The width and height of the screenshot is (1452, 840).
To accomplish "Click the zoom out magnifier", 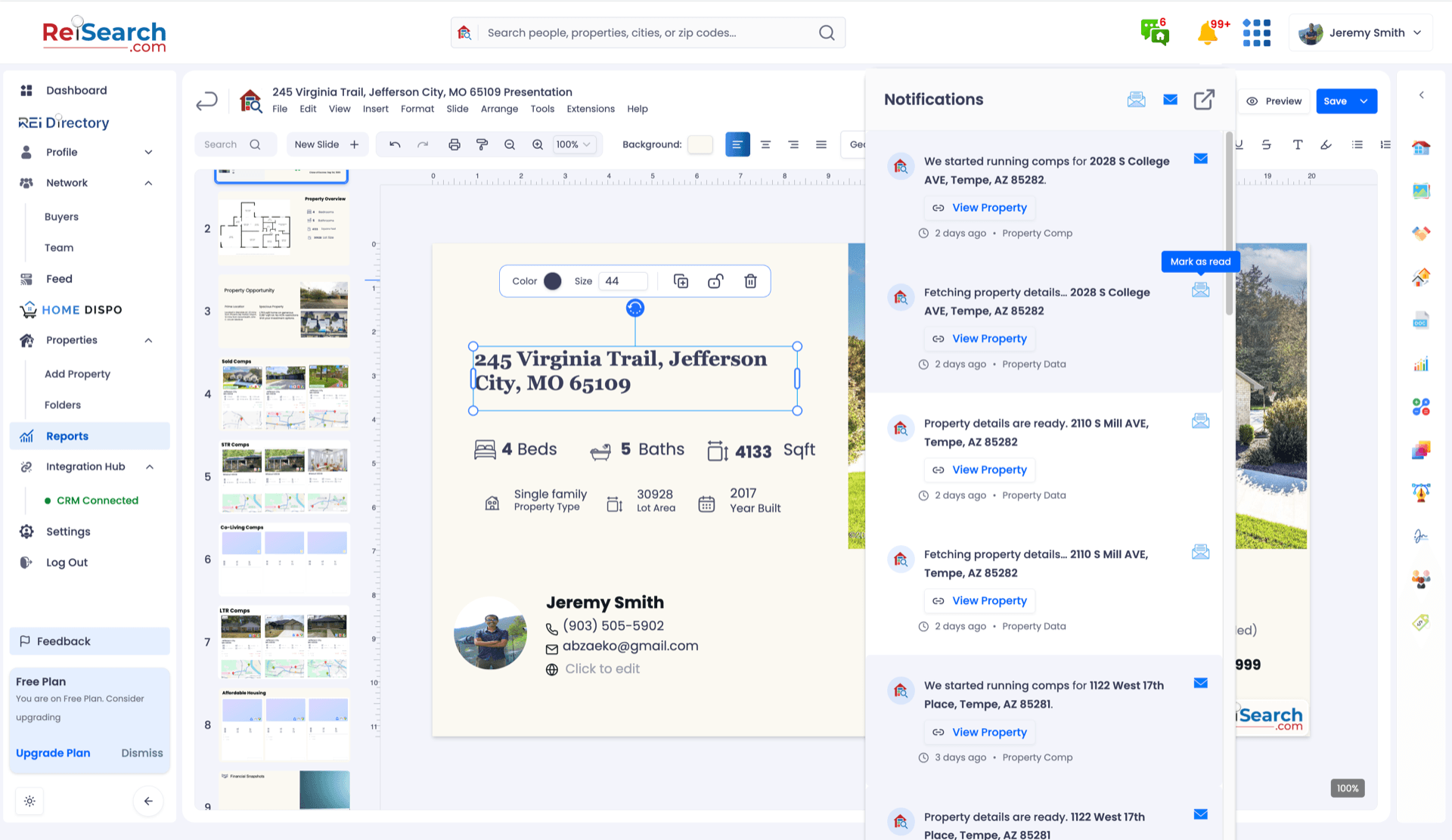I will [x=510, y=144].
